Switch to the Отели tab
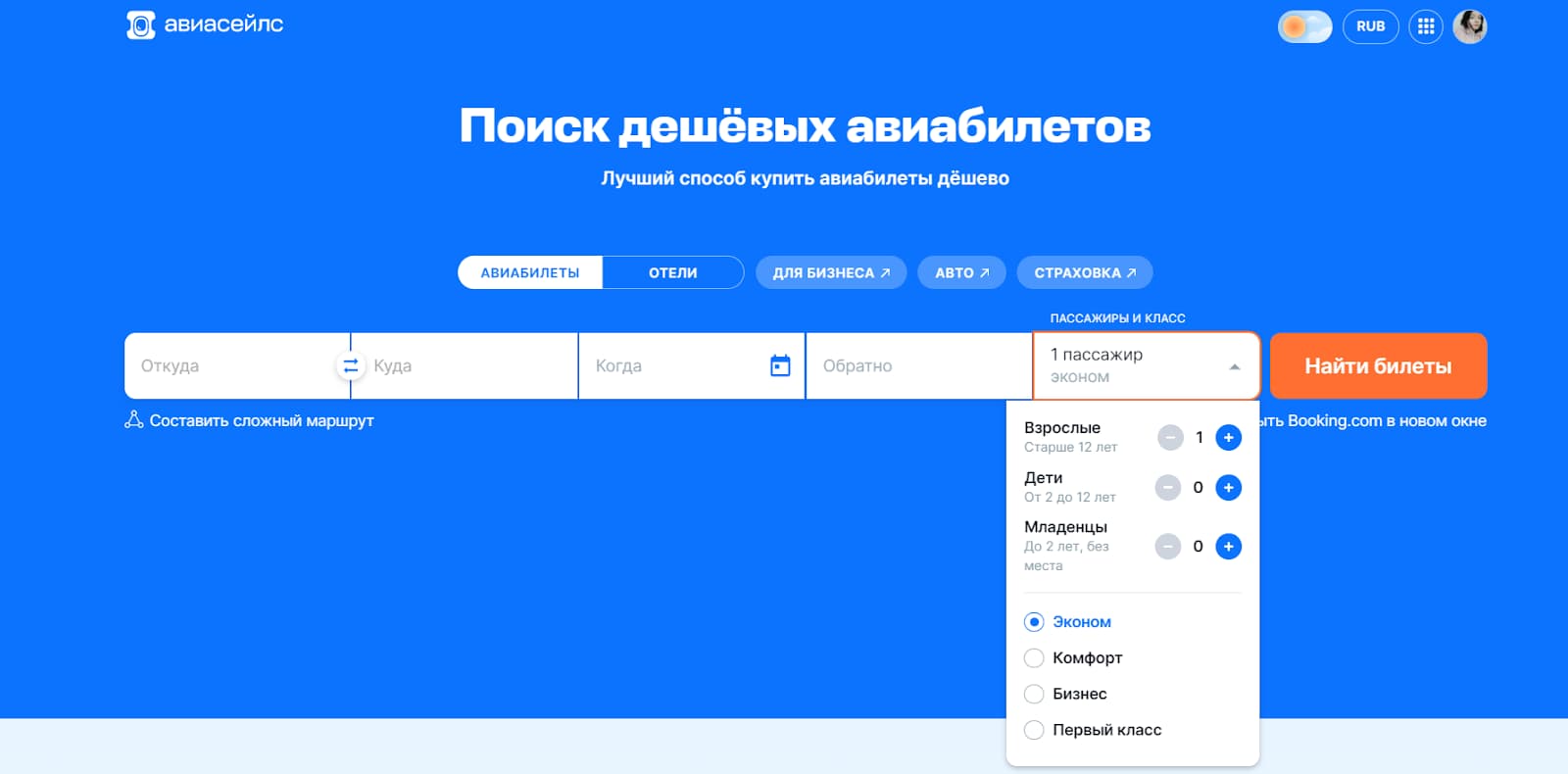 [673, 272]
